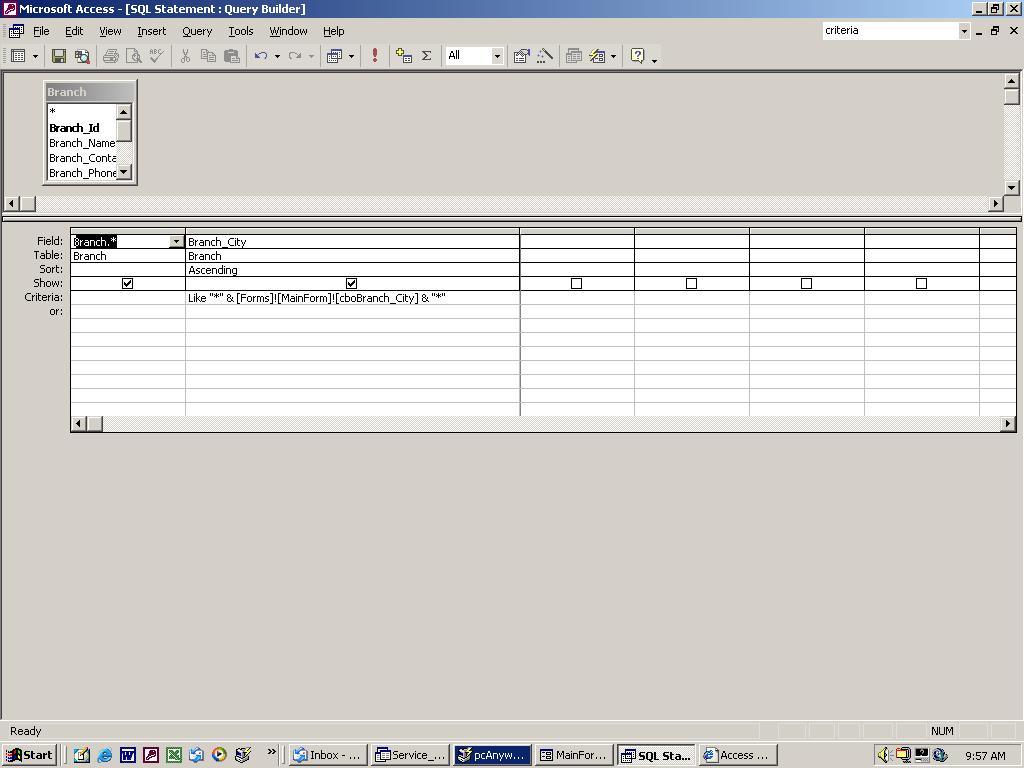Launch Excel from quick launch bar
The width and height of the screenshot is (1024, 768).
pos(173,755)
